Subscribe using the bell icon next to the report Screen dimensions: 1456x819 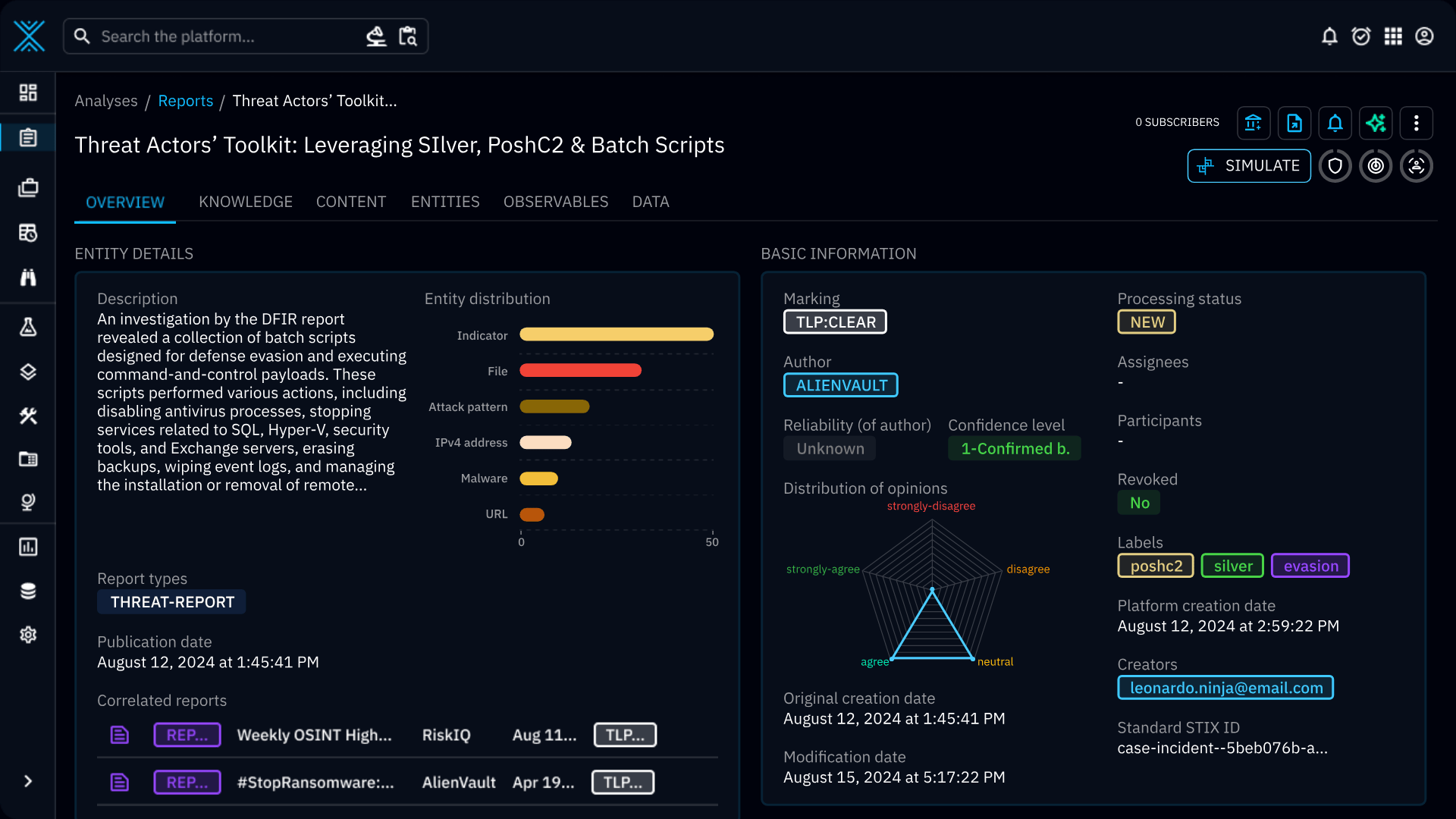pyautogui.click(x=1335, y=123)
